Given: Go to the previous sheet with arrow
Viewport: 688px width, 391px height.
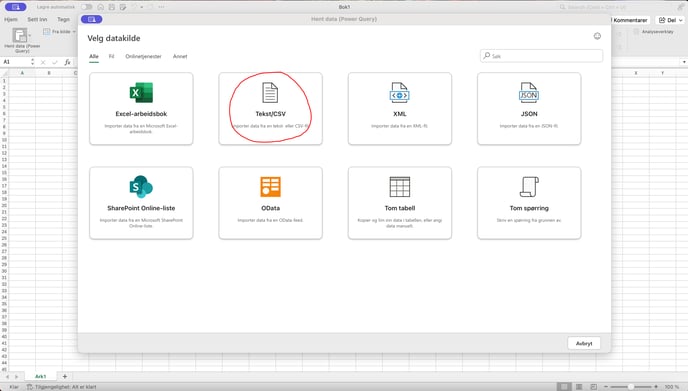Looking at the screenshot, I should coord(7,377).
